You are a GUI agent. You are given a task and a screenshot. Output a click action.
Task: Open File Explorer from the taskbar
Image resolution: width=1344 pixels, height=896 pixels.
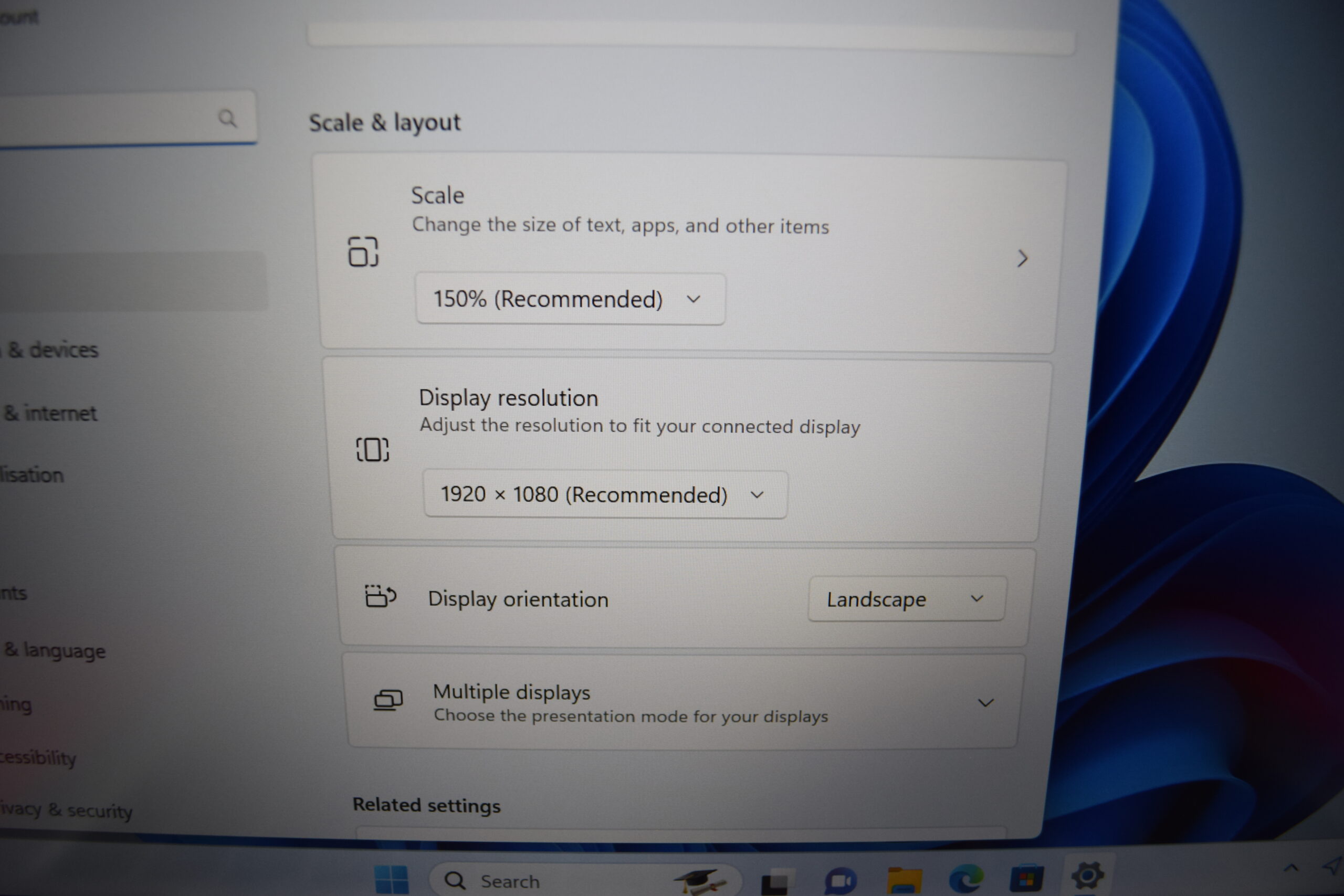pyautogui.click(x=904, y=881)
